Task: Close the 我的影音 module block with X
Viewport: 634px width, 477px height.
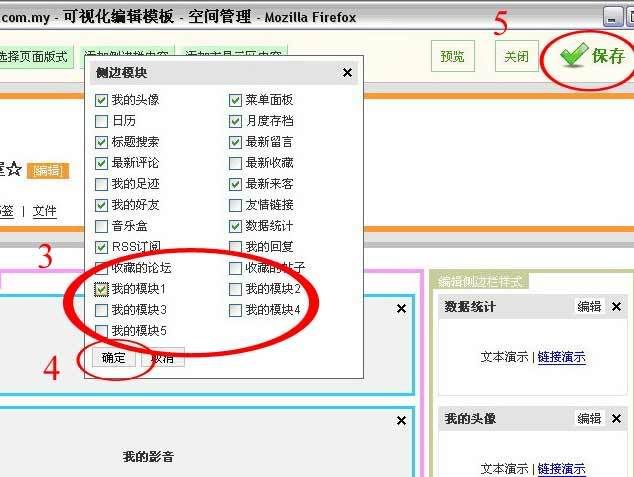Action: tap(401, 421)
